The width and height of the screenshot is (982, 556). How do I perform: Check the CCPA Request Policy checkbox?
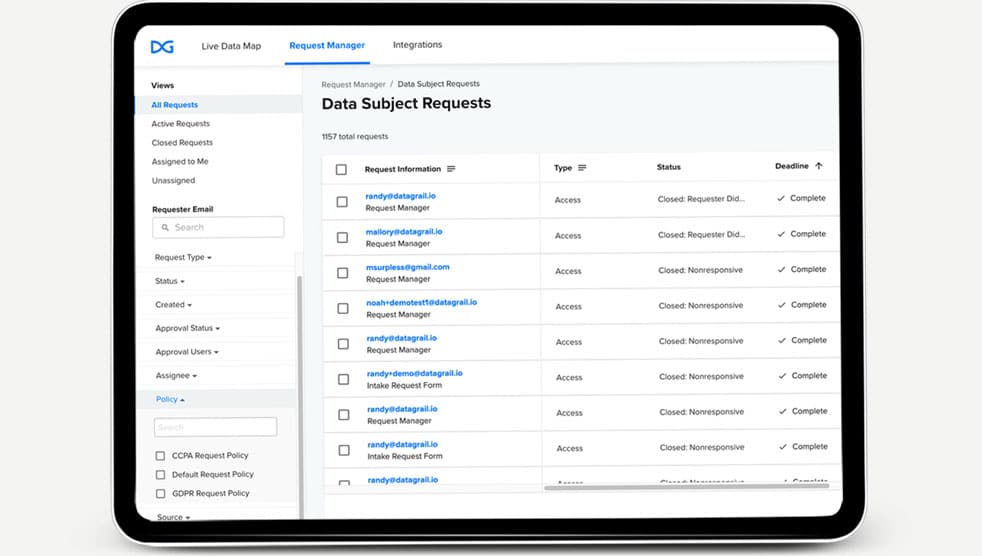160,456
